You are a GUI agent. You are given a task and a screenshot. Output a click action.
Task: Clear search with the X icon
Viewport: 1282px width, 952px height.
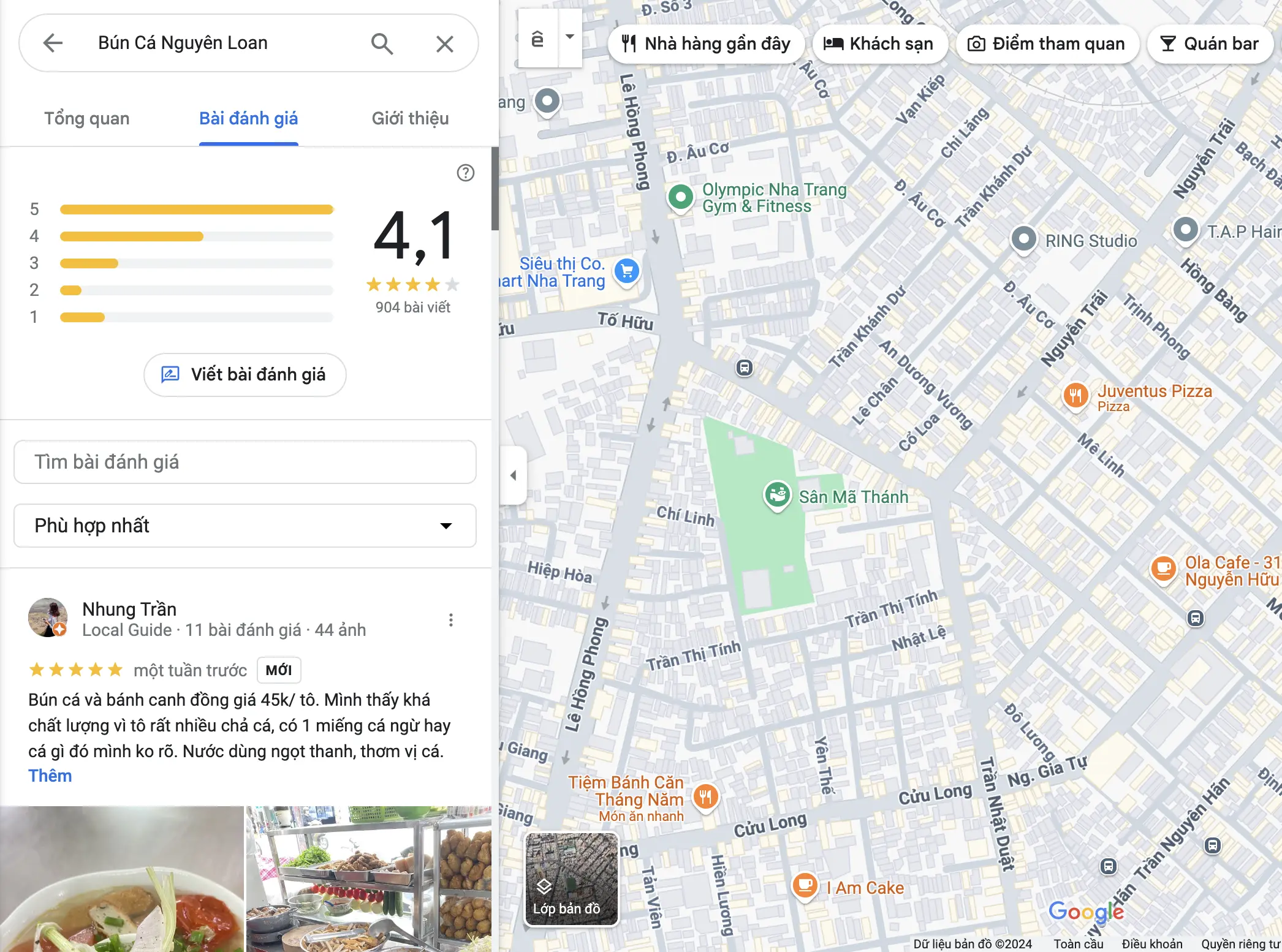(x=445, y=43)
